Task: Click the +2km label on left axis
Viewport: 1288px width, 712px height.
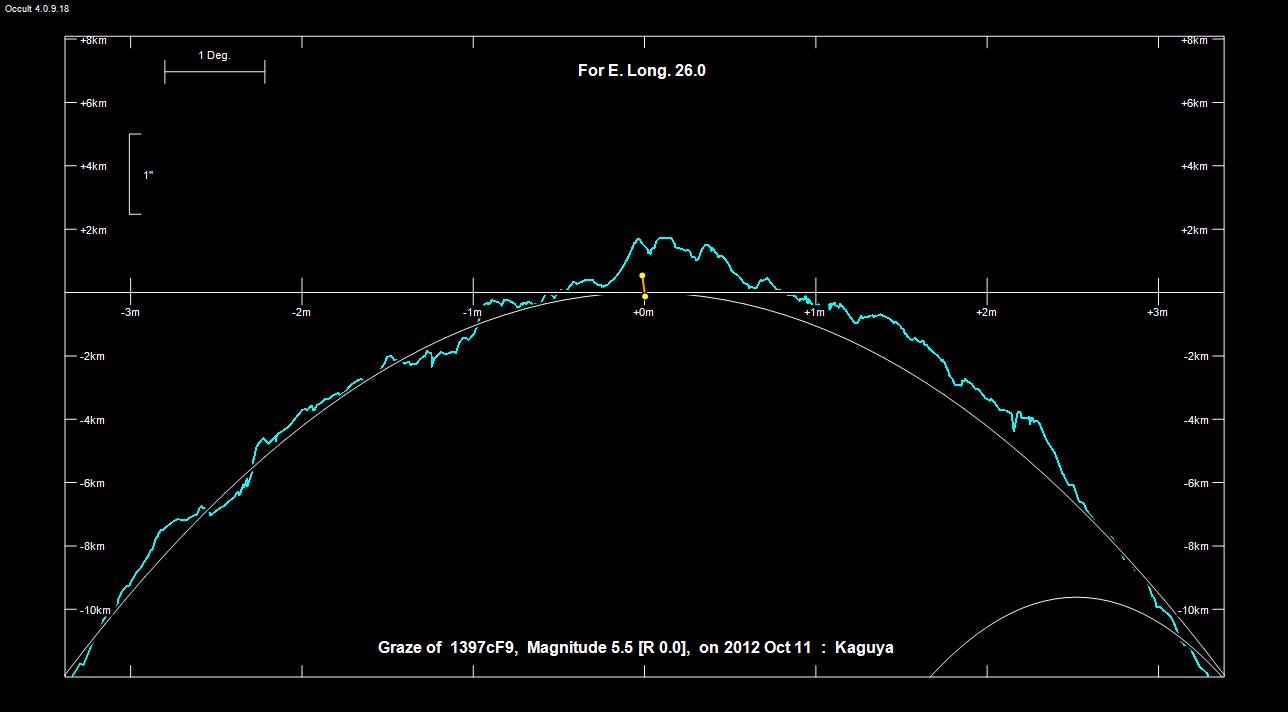Action: pos(93,231)
